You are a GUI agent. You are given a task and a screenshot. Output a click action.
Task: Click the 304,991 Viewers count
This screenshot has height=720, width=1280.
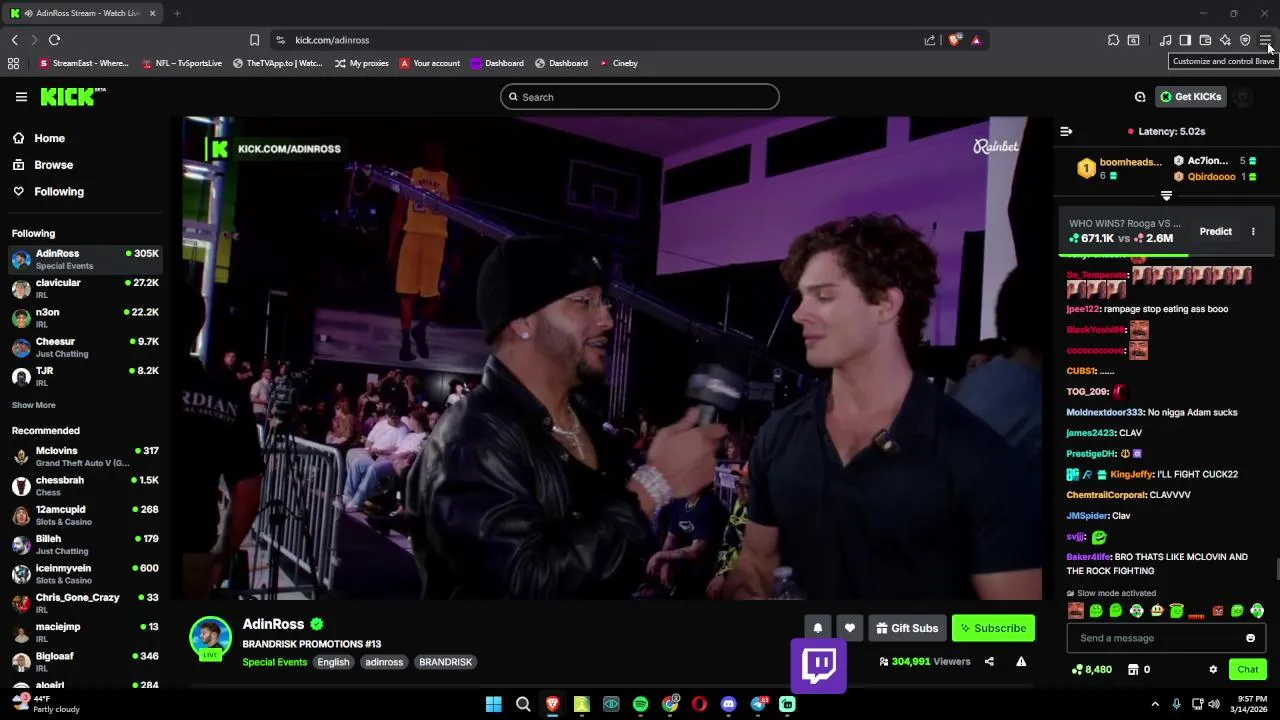click(924, 661)
